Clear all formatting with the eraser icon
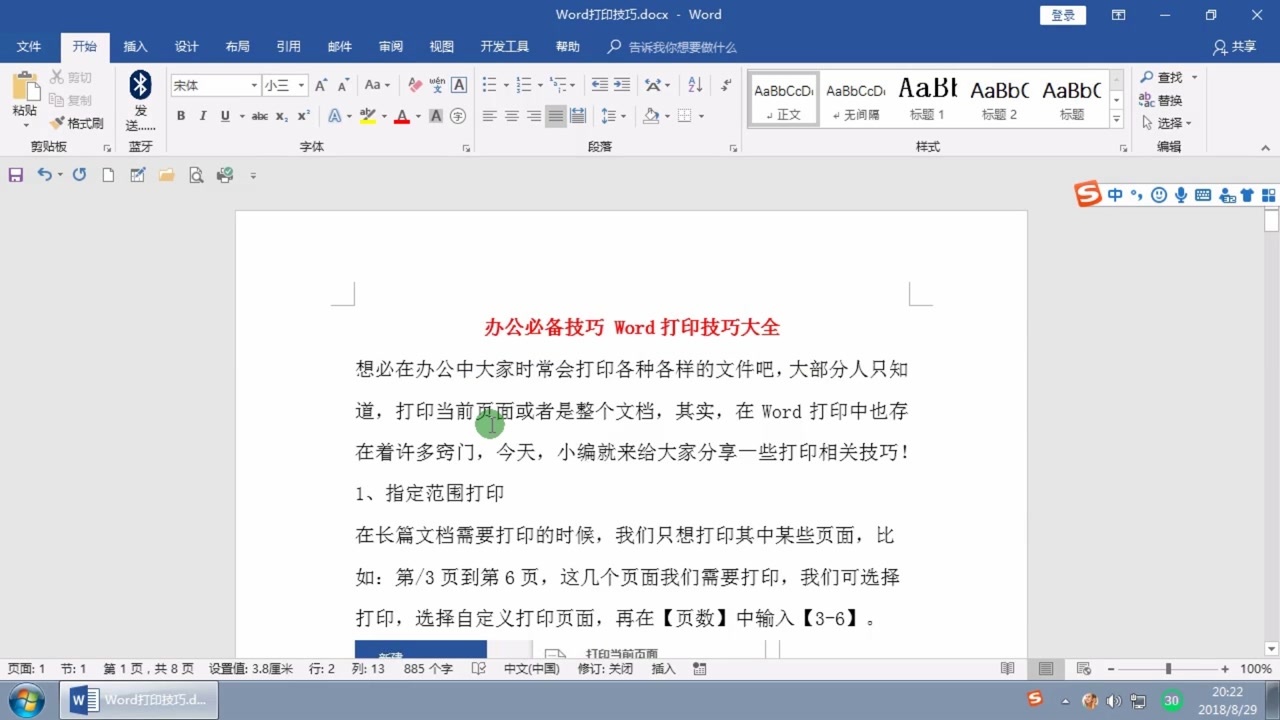This screenshot has height=720, width=1280. coord(415,86)
